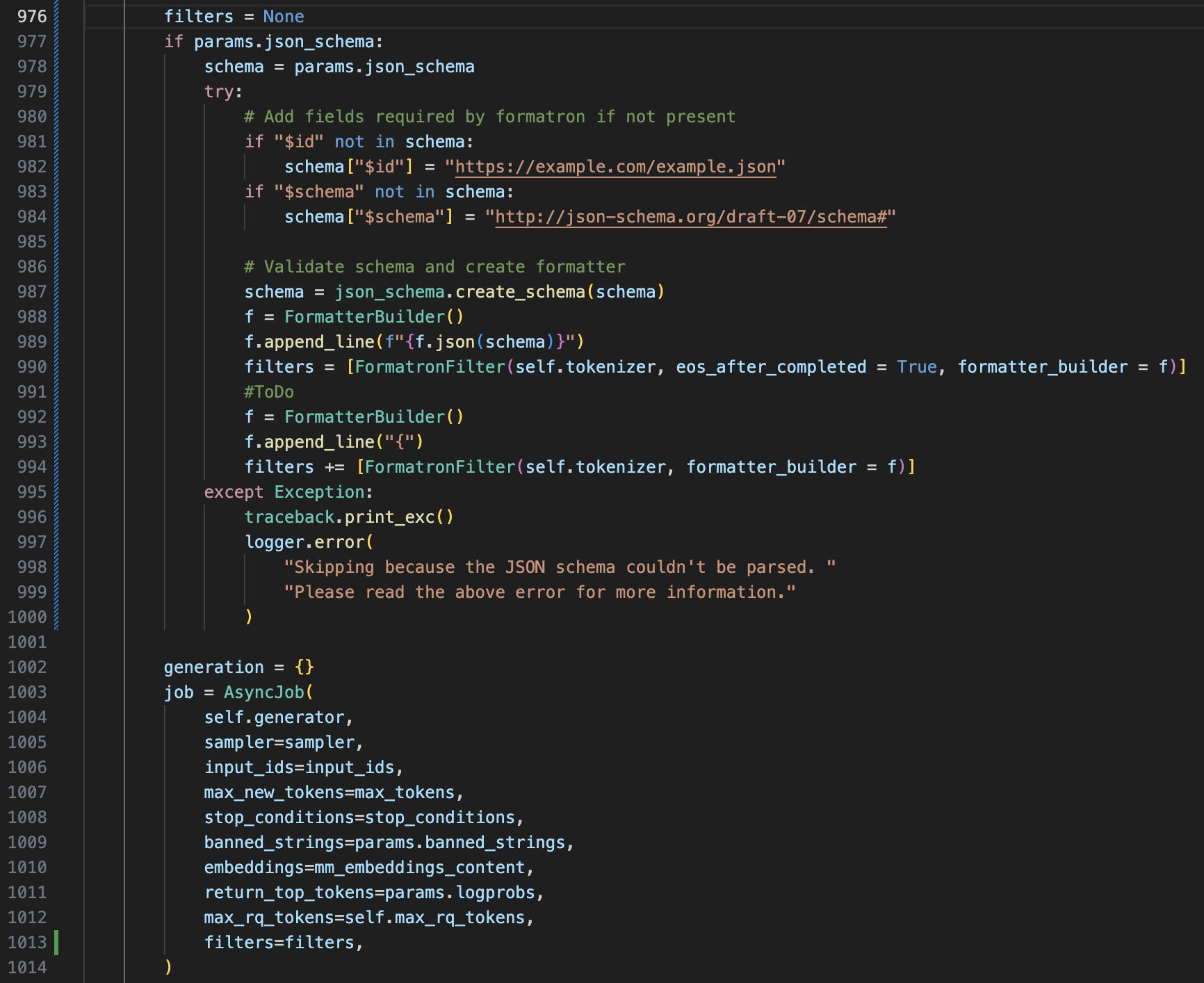Click 'schema["$id"]' on line 982
1204x983 pixels.
[349, 167]
